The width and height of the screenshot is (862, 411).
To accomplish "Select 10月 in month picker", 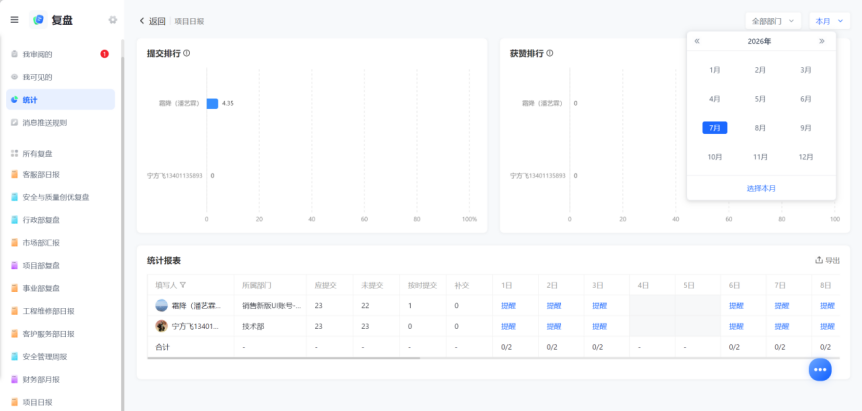I will click(x=715, y=157).
